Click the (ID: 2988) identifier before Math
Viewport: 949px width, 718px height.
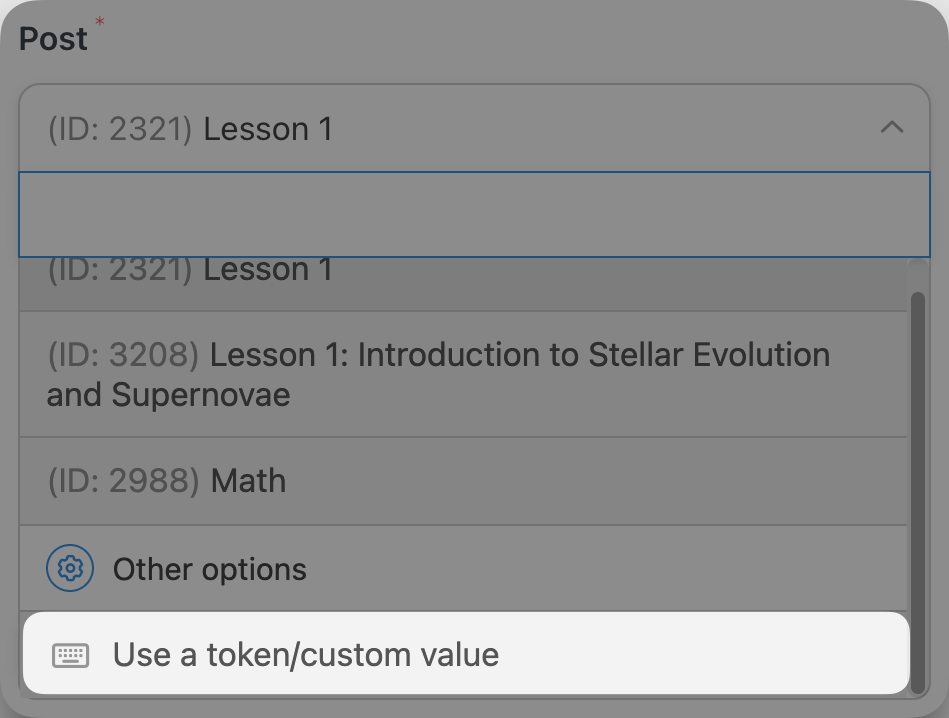click(123, 481)
